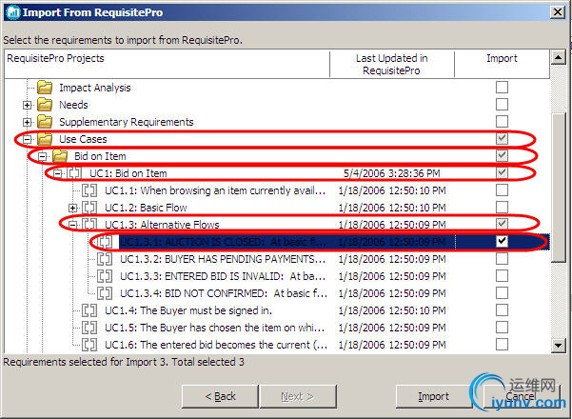Select UC1.4: The Buyer must be signed in
The height and width of the screenshot is (419, 572).
click(188, 310)
